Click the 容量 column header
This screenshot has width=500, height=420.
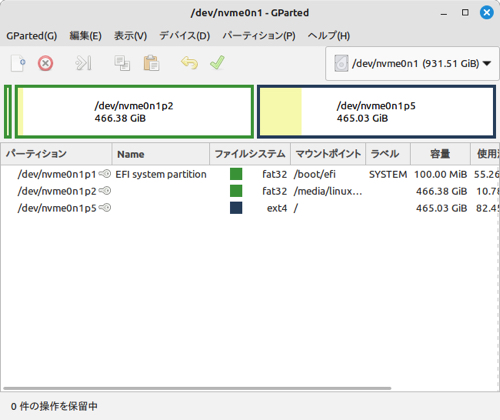click(440, 154)
